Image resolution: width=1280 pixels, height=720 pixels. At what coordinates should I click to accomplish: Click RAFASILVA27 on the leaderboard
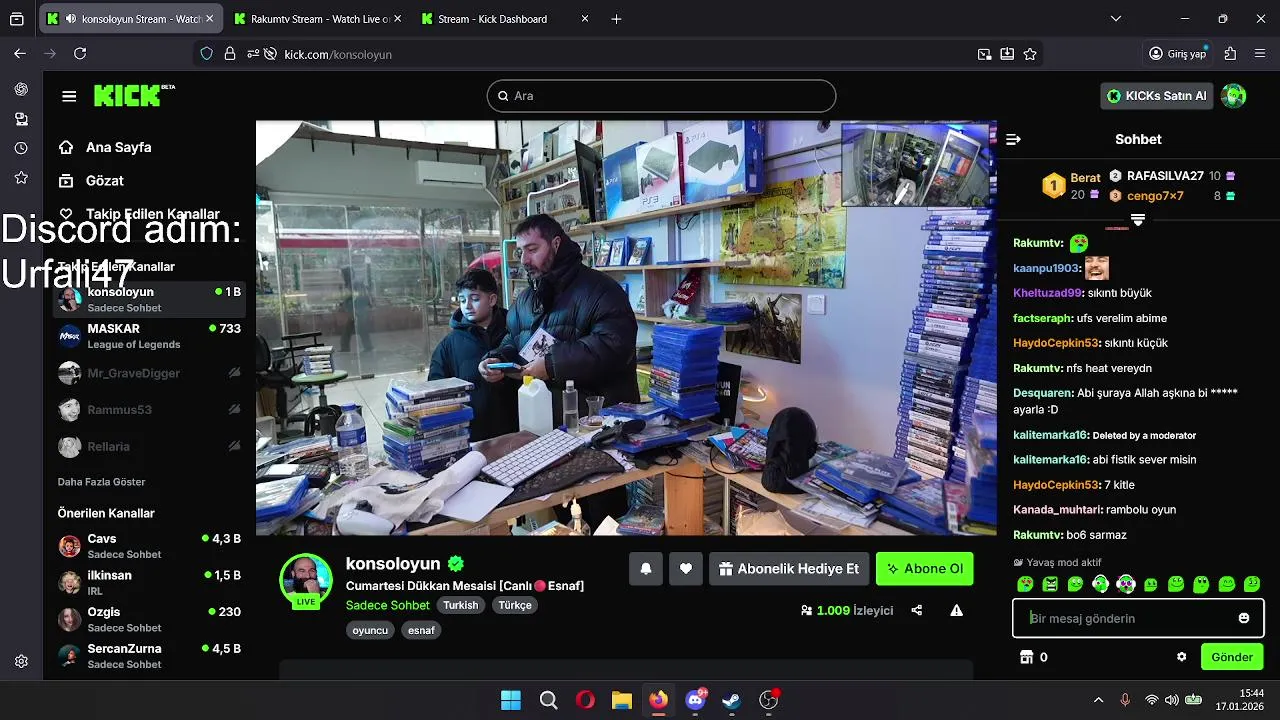1165,176
